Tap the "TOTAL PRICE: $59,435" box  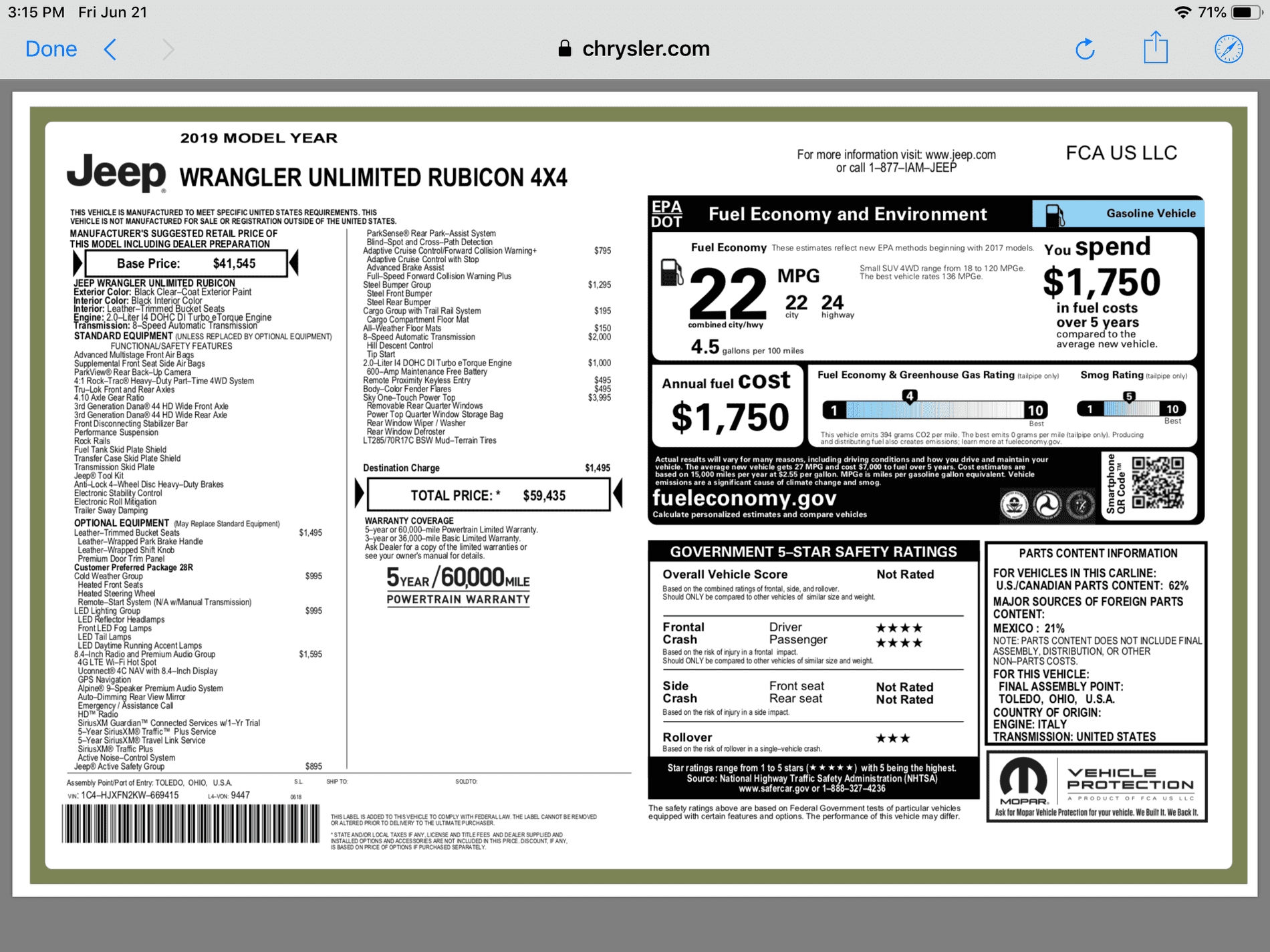(x=489, y=495)
